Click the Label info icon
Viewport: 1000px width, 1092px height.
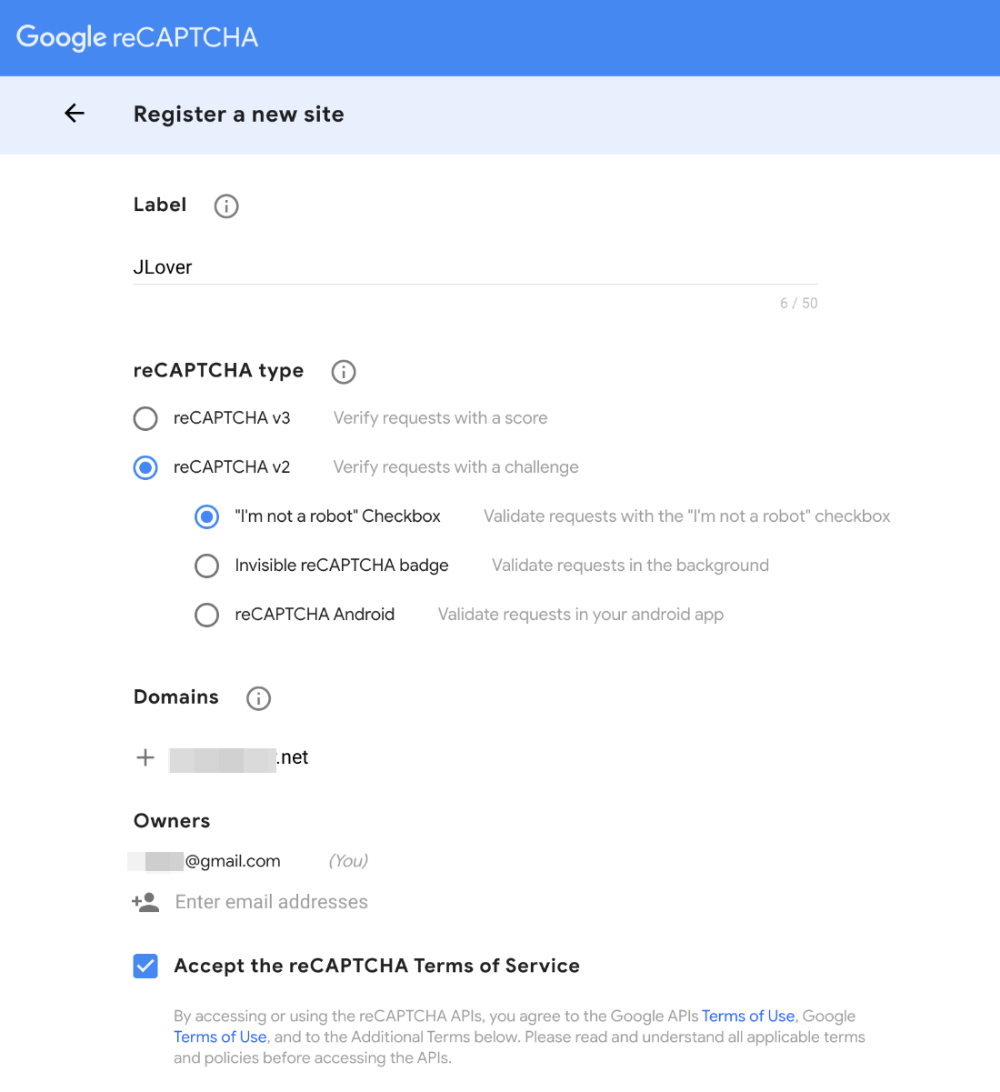[227, 206]
